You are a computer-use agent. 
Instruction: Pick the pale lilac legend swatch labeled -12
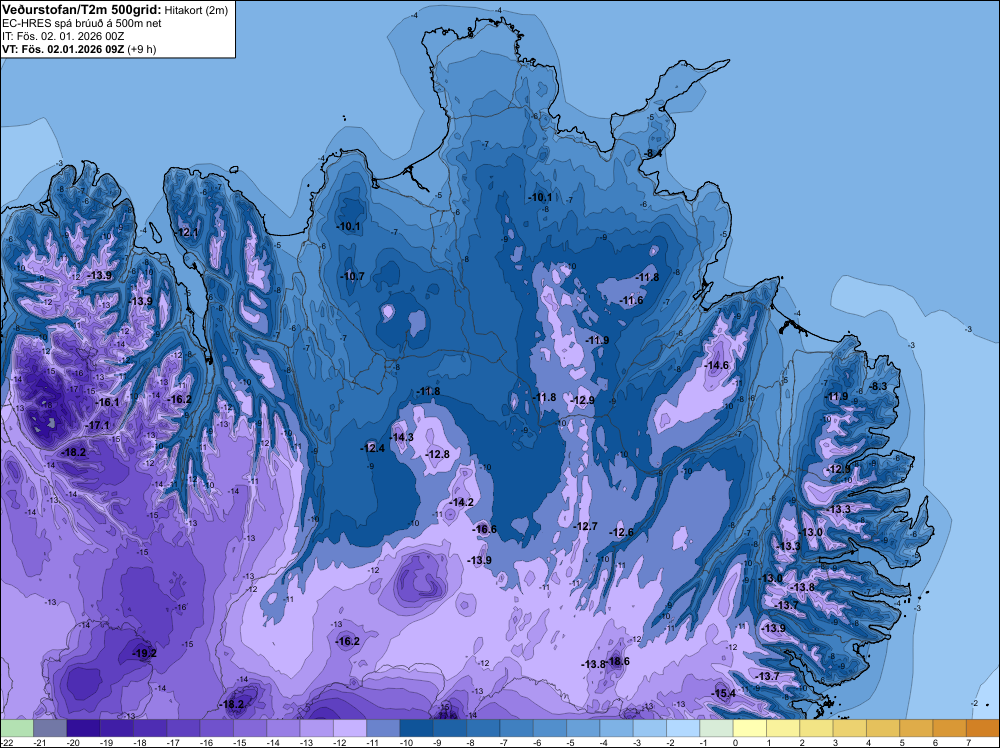tap(349, 728)
